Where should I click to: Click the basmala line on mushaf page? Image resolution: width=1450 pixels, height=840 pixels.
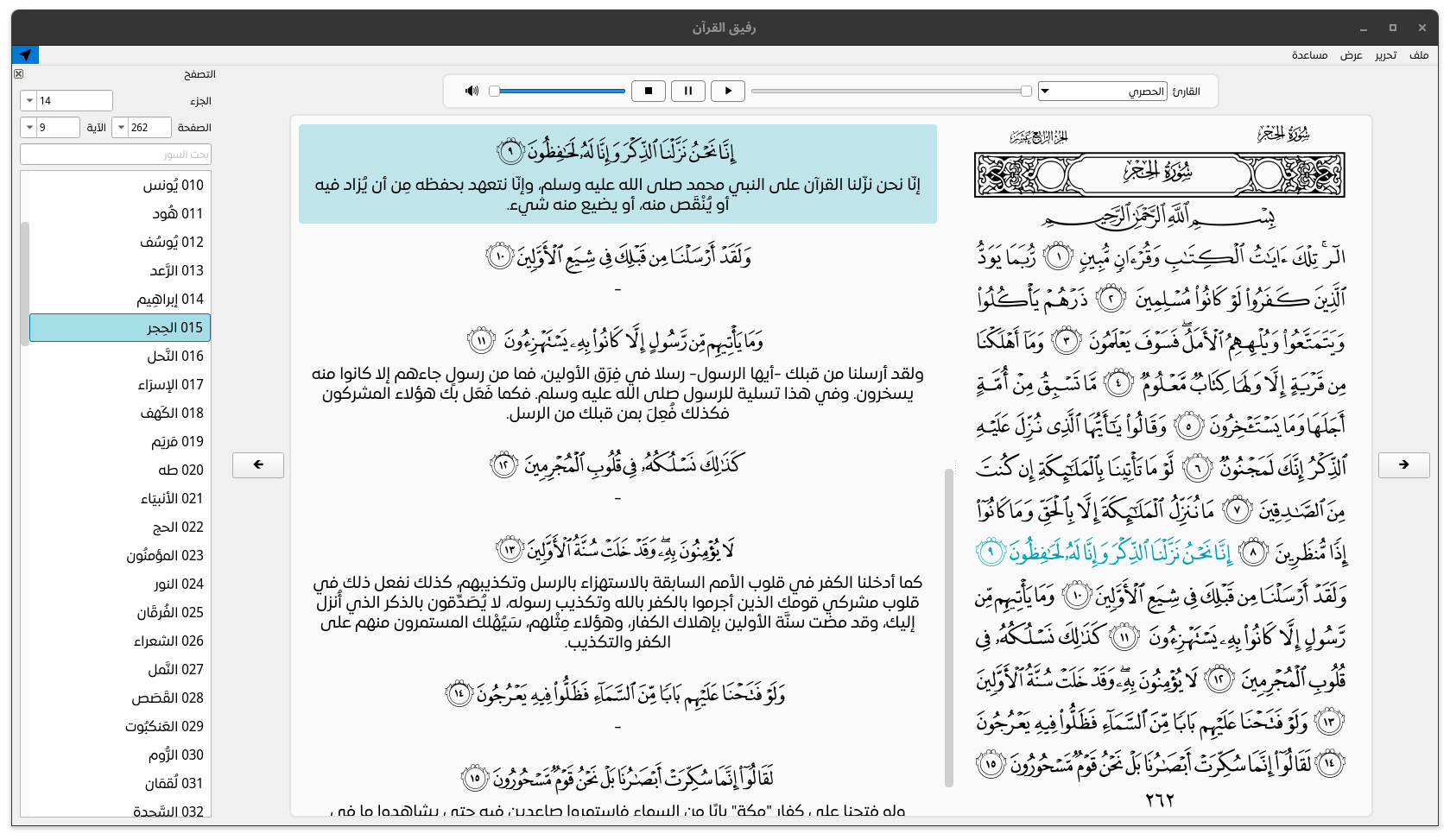1160,217
